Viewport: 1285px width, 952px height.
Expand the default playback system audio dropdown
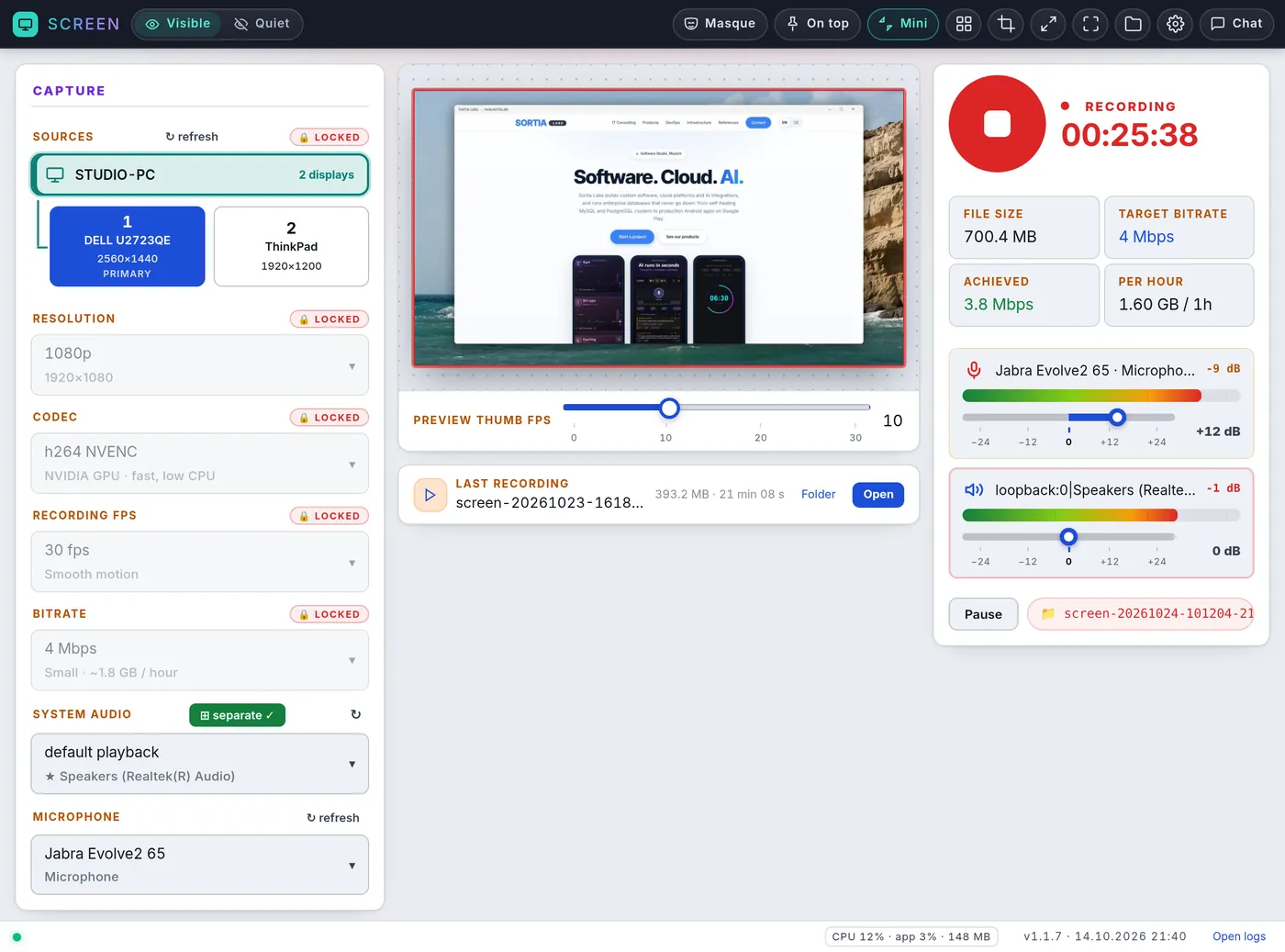click(x=200, y=764)
